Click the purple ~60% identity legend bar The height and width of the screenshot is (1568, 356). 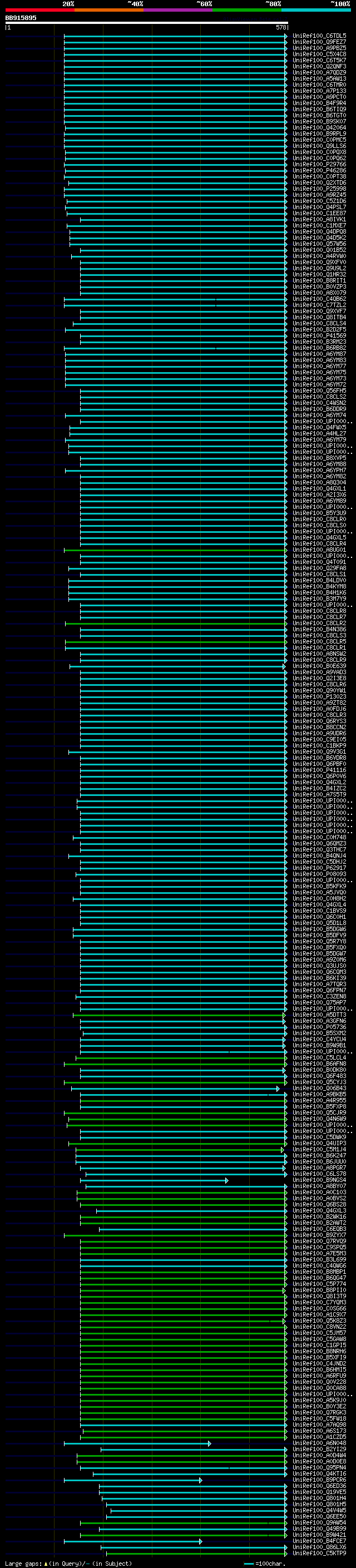click(179, 10)
